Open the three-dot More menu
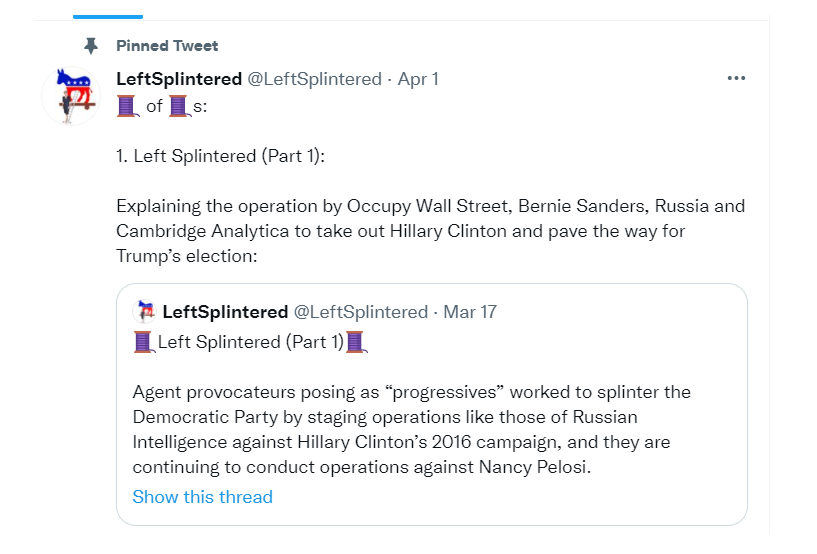Image resolution: width=817 pixels, height=554 pixels. click(x=736, y=78)
